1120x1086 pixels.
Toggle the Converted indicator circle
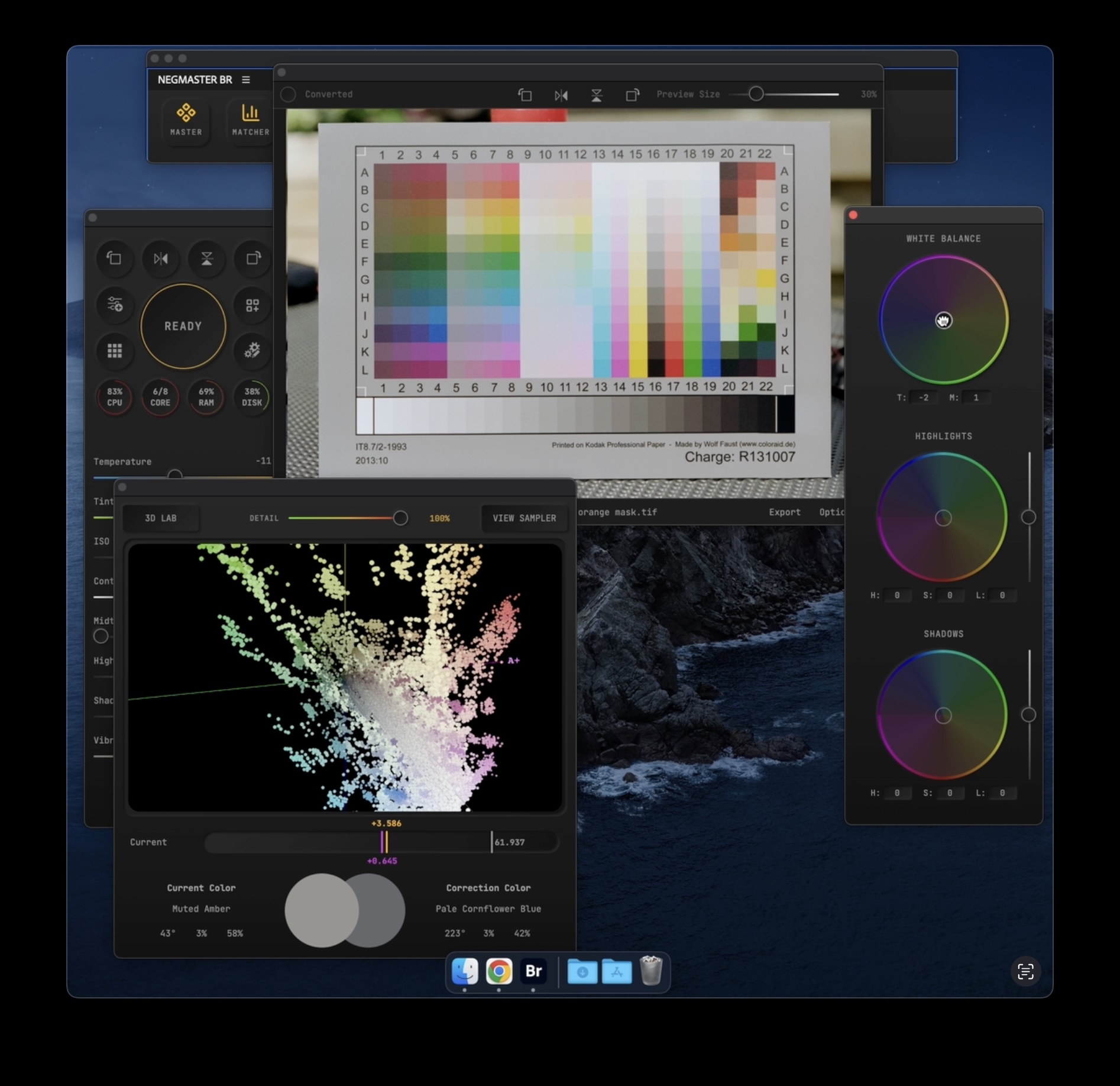tap(289, 95)
